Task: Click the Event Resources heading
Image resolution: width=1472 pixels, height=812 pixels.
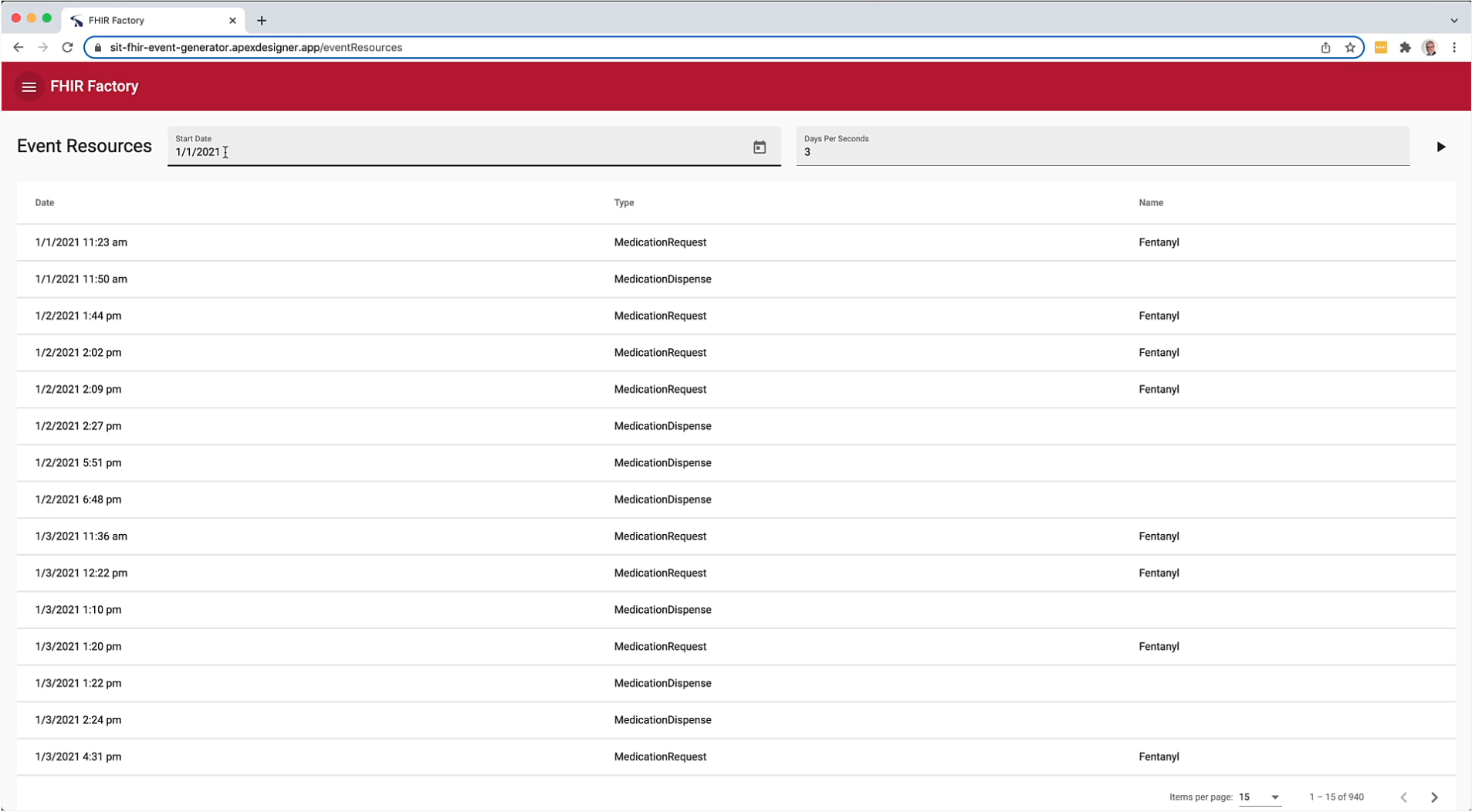Action: tap(84, 147)
